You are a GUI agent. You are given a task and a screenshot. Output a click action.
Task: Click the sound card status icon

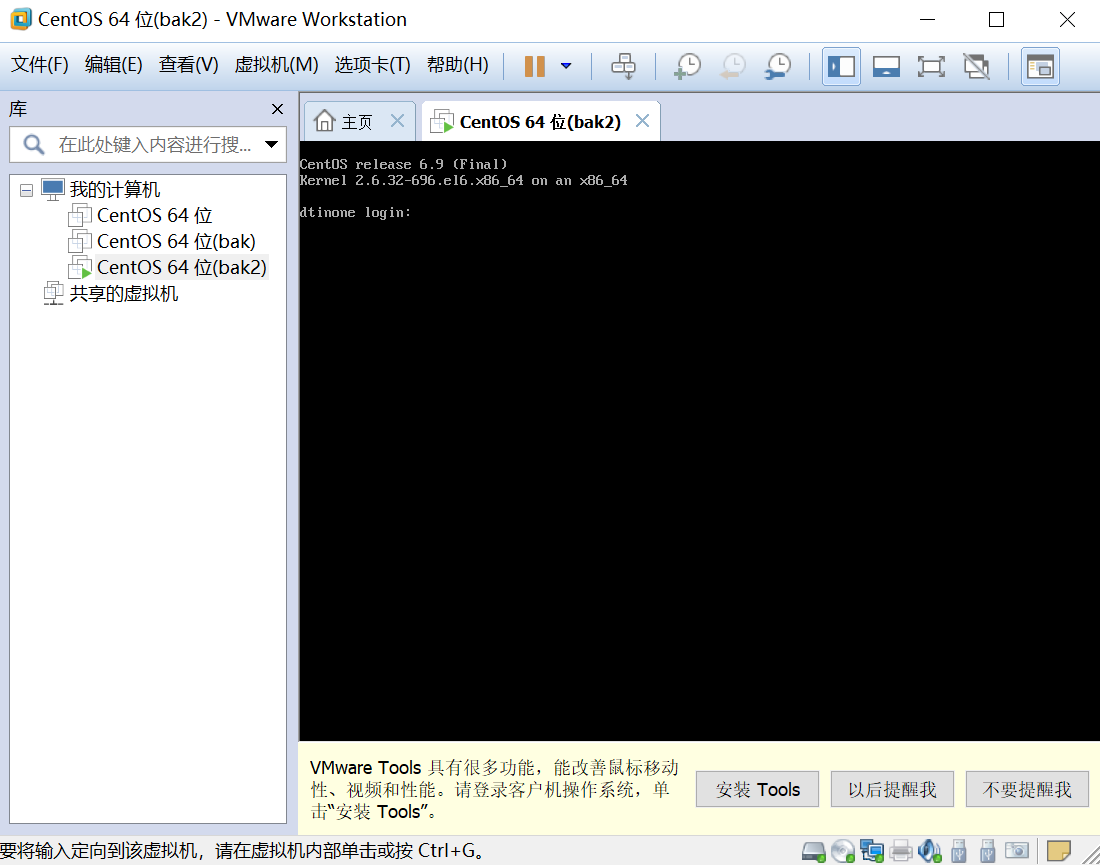pyautogui.click(x=929, y=851)
